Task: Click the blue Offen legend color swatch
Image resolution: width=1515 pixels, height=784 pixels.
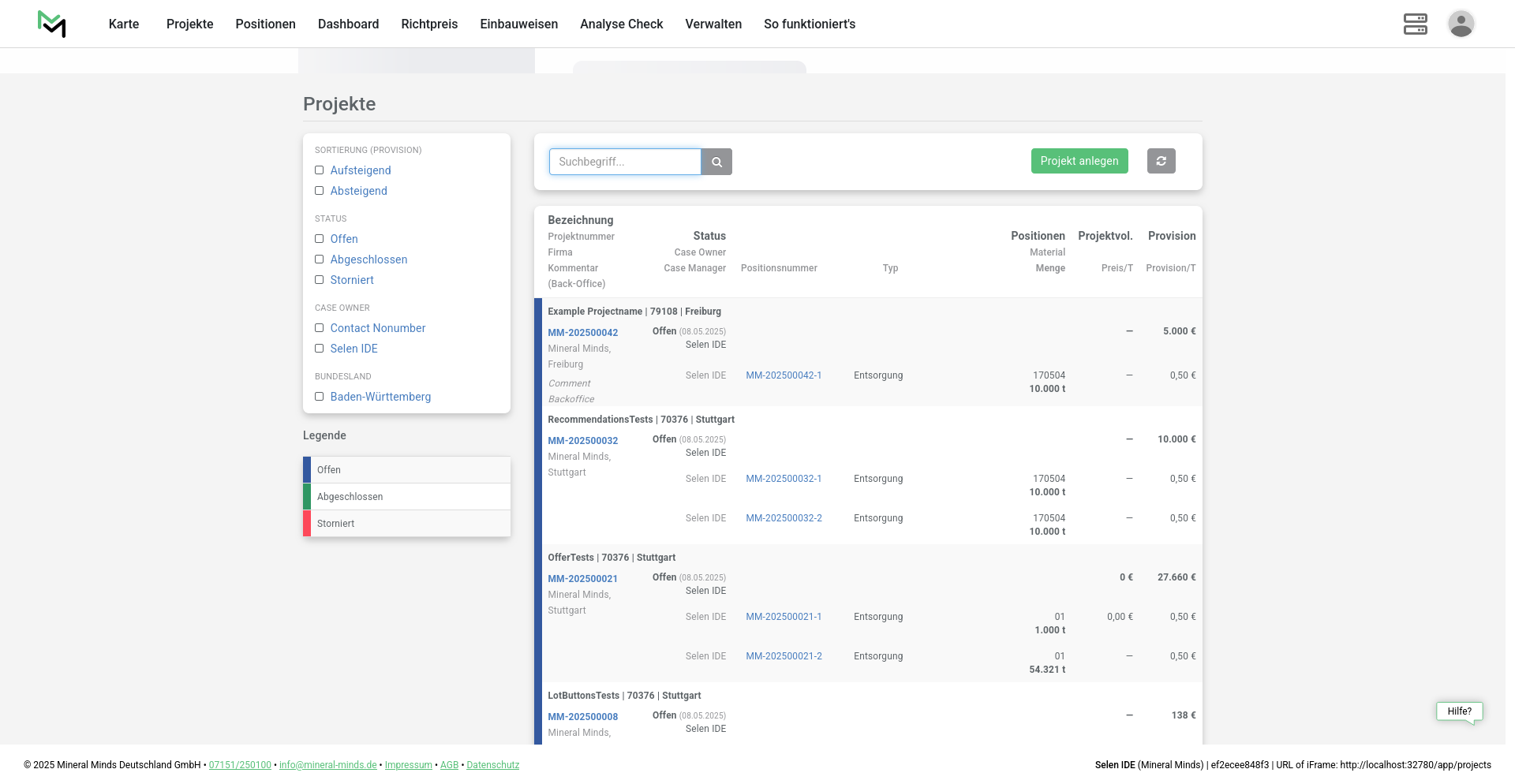Action: 307,470
